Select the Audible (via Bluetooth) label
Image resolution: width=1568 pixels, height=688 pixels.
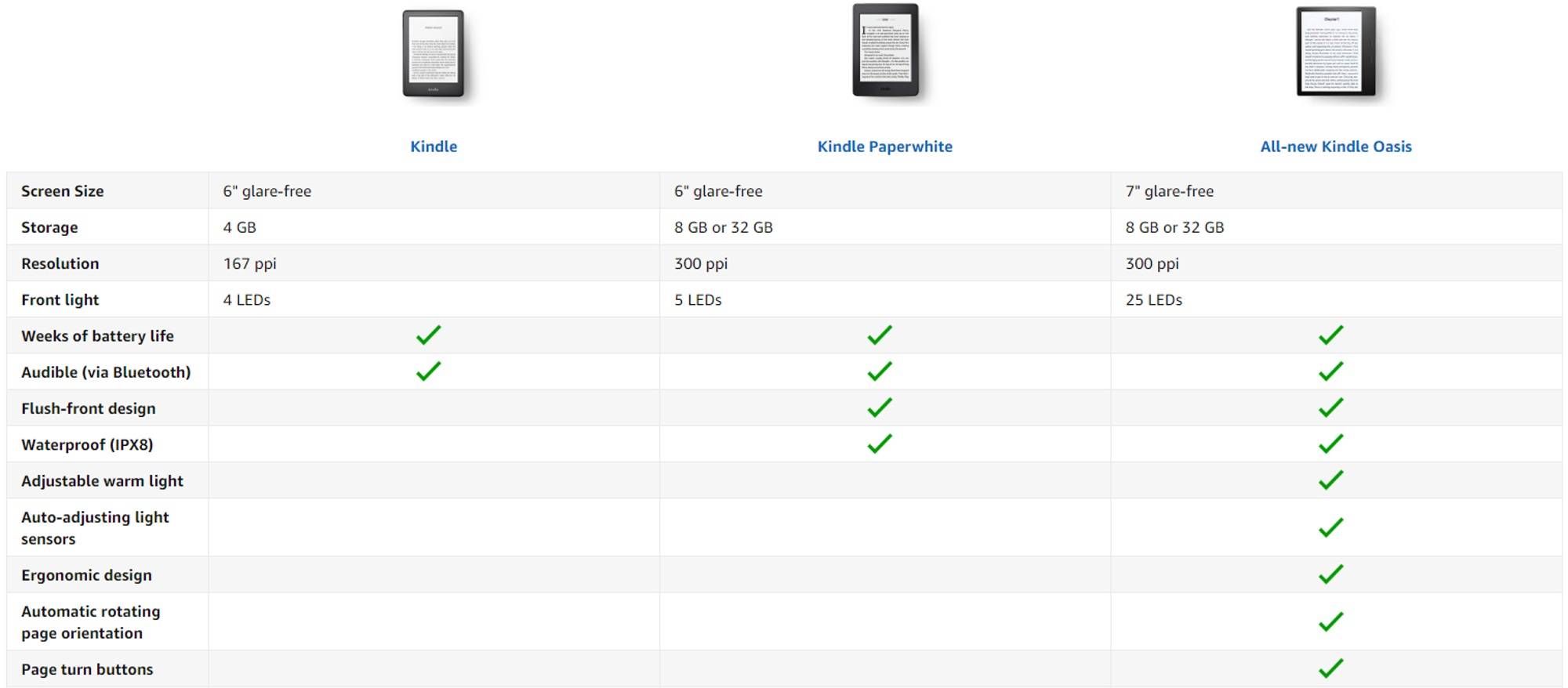coord(106,372)
